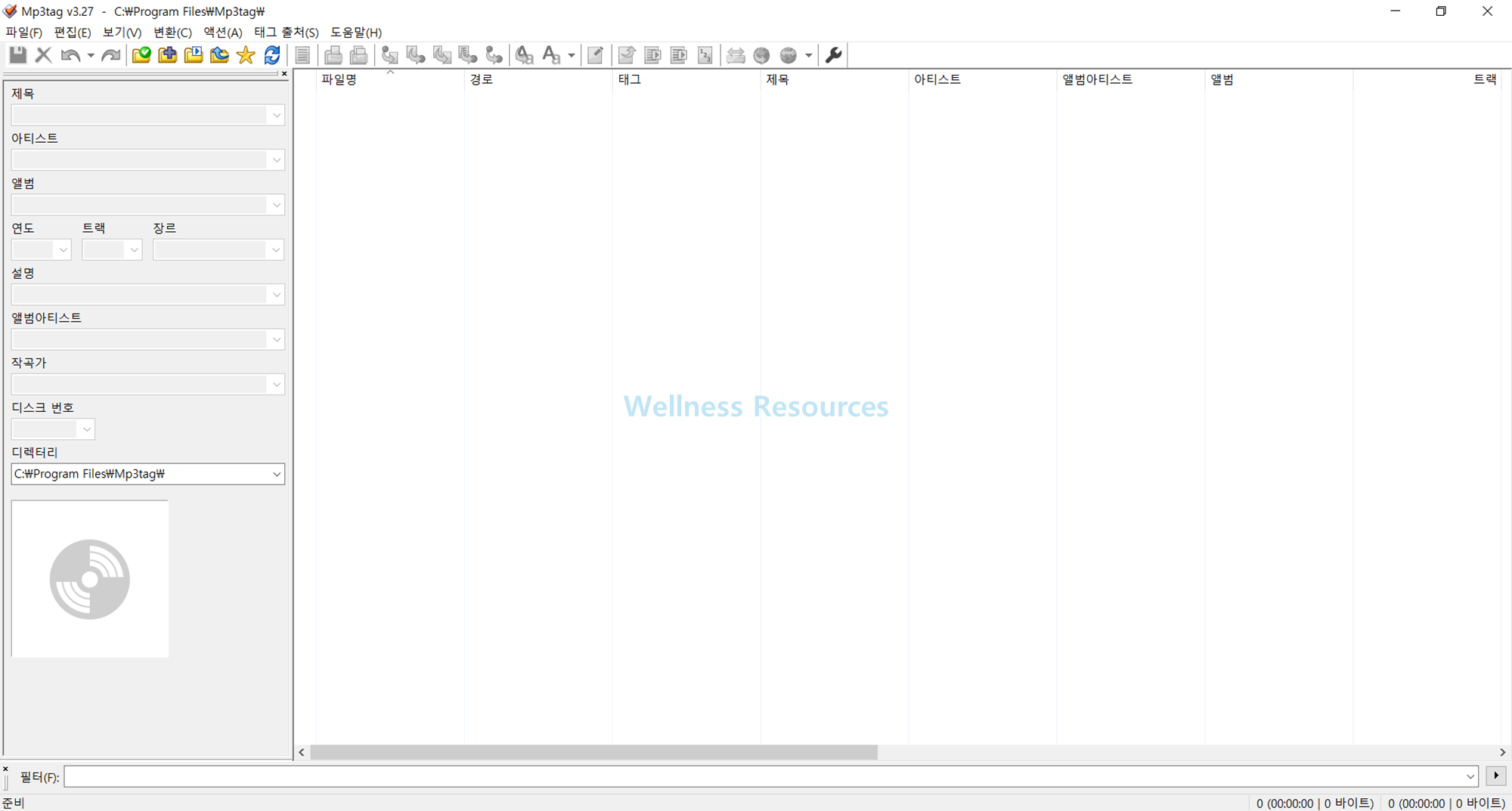1512x811 pixels.
Task: Click the Auto-numbering wizard 1-2-3 icon
Action: (705, 55)
